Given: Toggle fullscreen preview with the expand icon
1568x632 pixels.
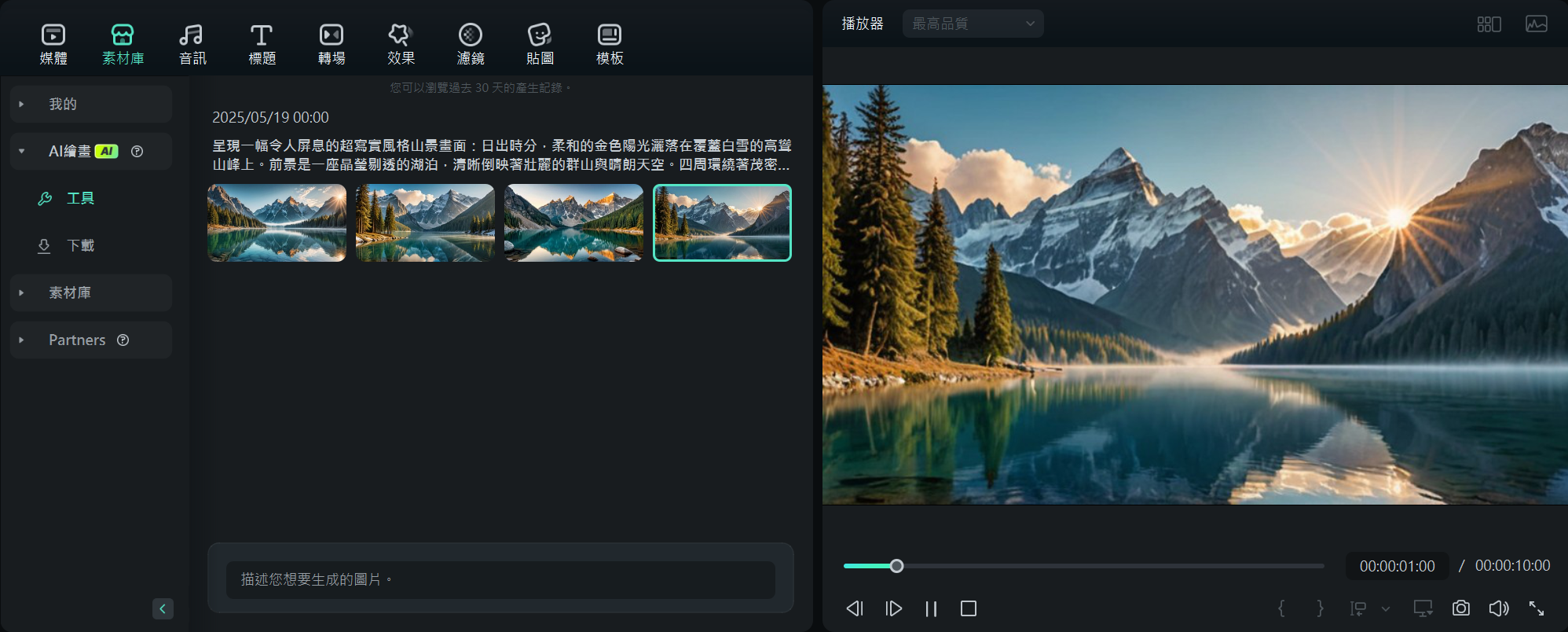Looking at the screenshot, I should tap(1537, 608).
